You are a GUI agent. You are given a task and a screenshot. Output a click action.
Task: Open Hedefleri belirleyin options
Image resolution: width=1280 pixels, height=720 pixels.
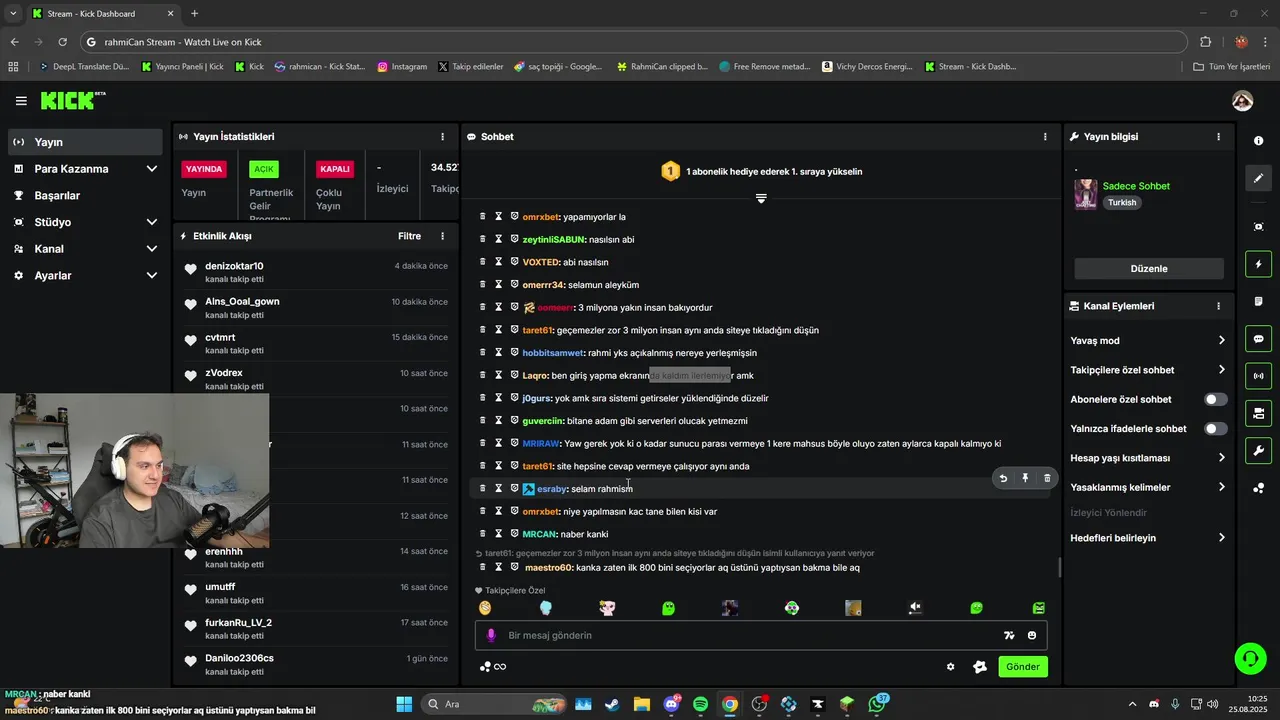tap(1148, 538)
